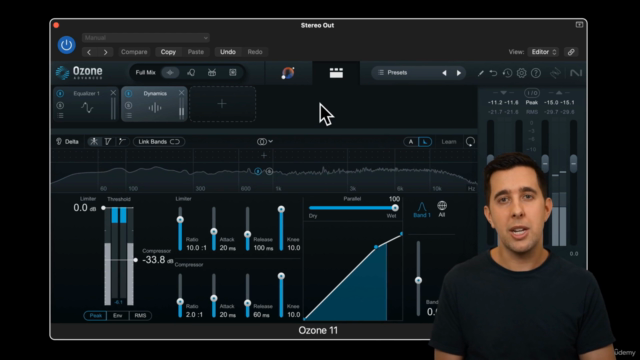Select the bass focus icon
Screen dimensions: 640x360
[x=233, y=73]
